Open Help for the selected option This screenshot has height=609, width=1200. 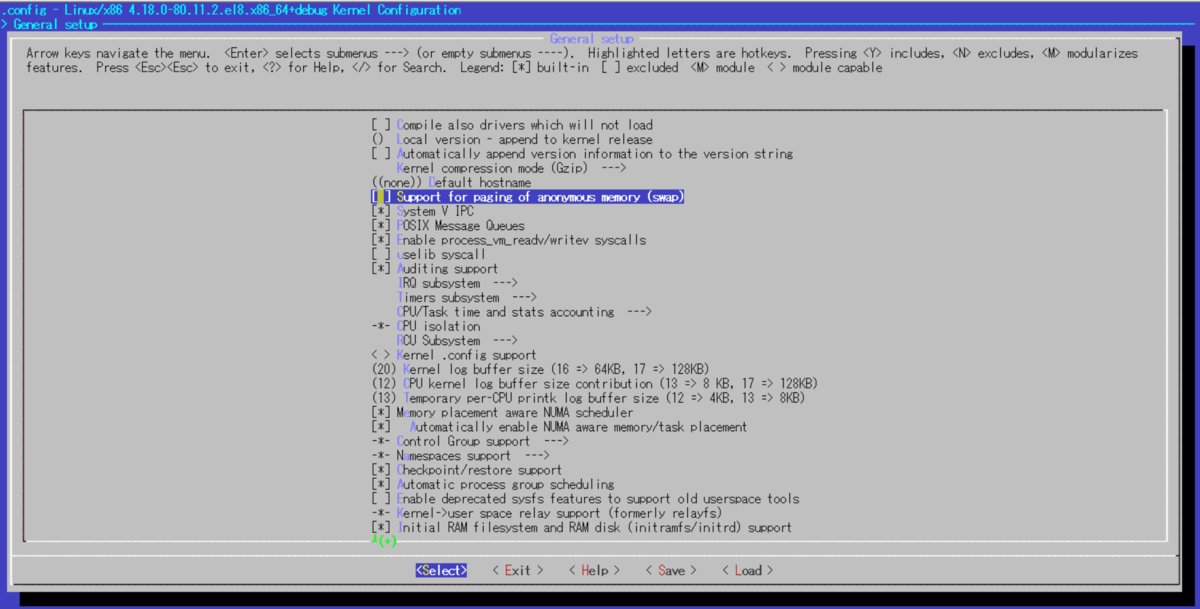[594, 571]
